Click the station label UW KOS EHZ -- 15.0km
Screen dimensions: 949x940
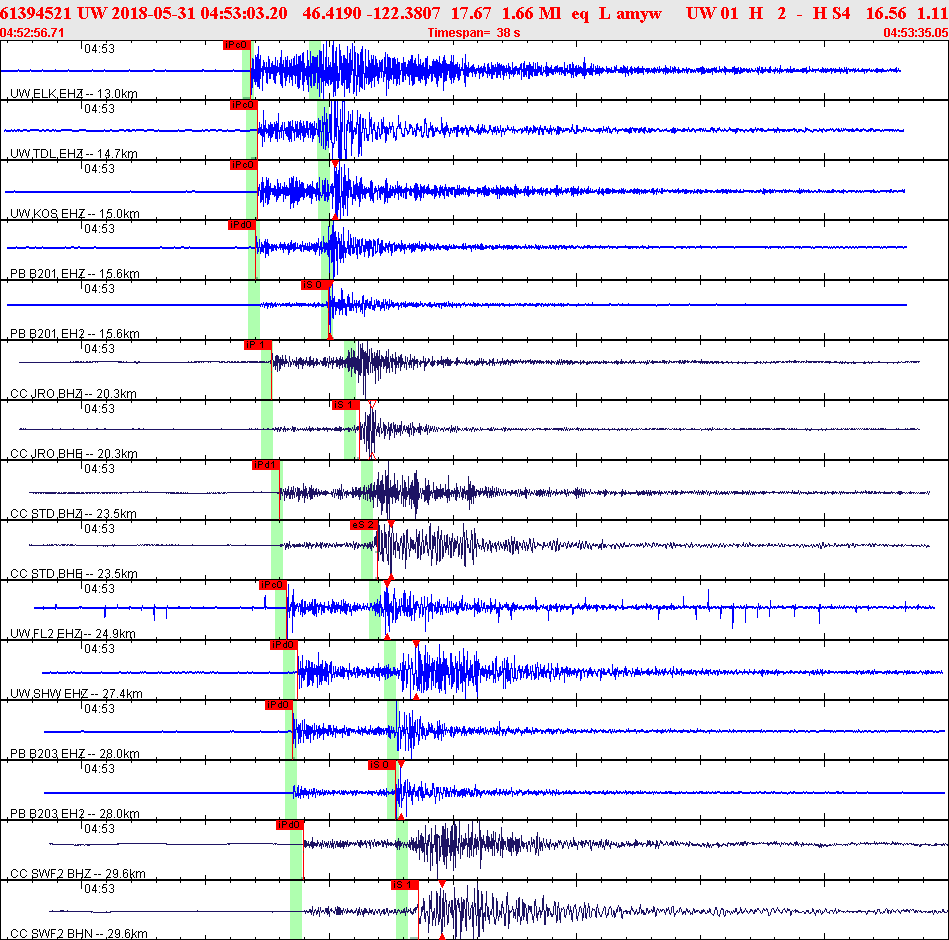(x=74, y=213)
